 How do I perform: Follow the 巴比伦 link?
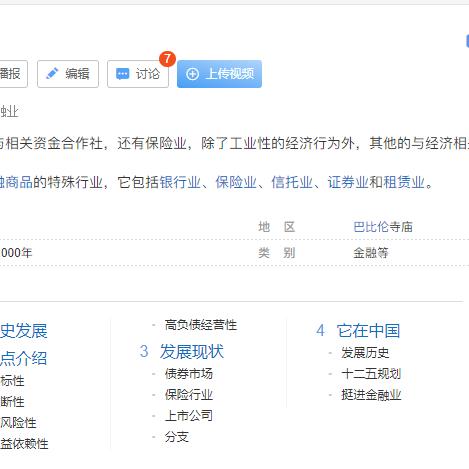click(371, 227)
